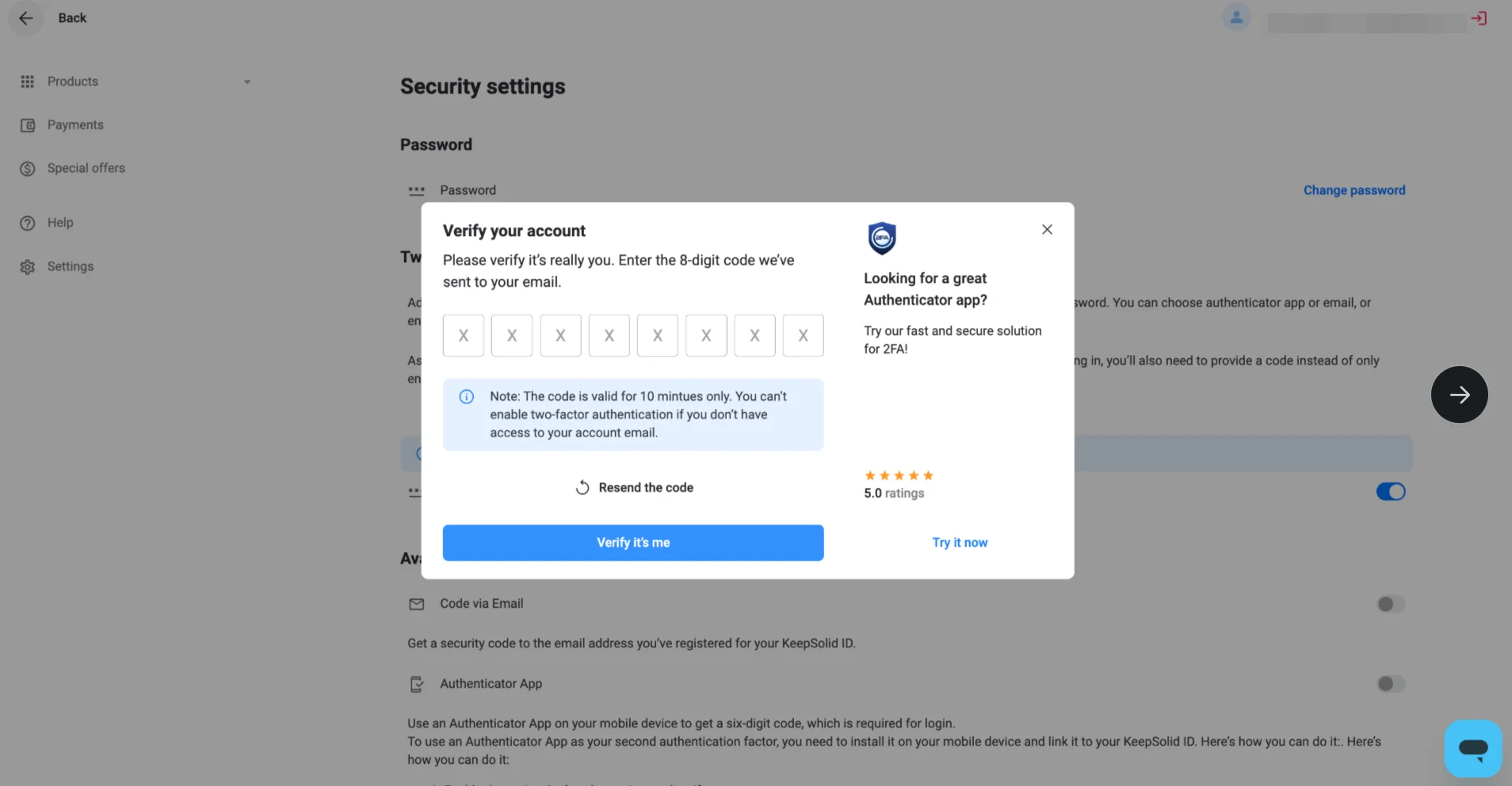The width and height of the screenshot is (1512, 786).
Task: Click the first code digit input box
Action: tap(464, 336)
